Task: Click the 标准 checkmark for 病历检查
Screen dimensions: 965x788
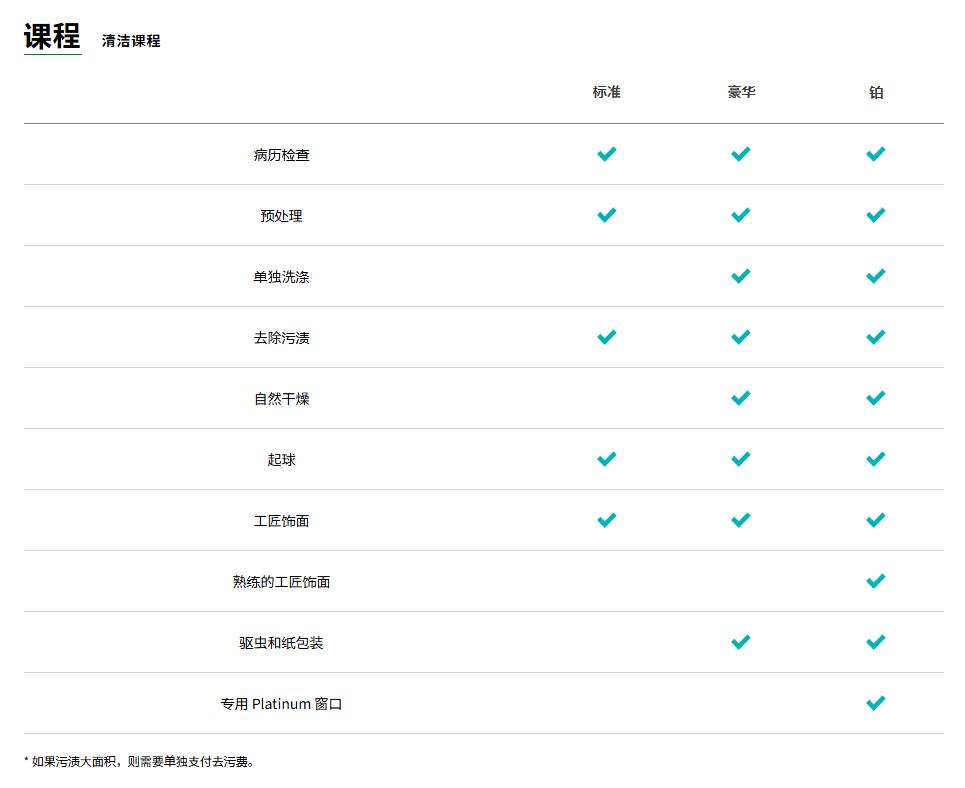Action: point(606,154)
